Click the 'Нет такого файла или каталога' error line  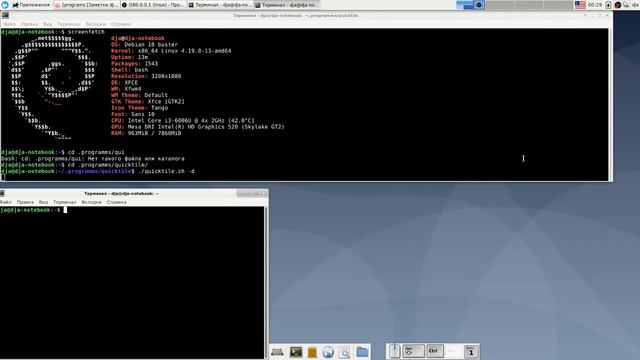[136, 159]
